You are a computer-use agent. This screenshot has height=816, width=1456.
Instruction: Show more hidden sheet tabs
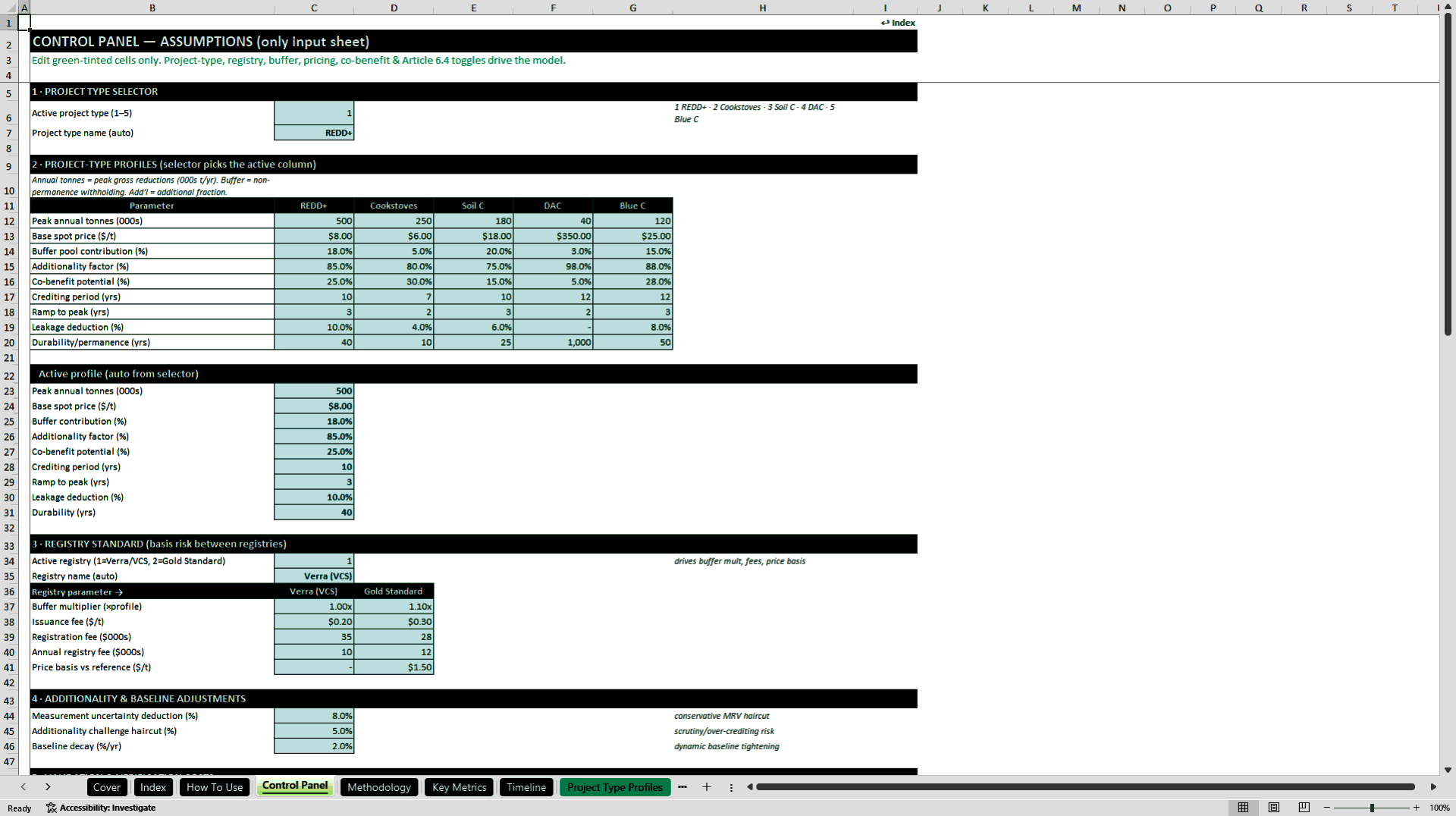[x=682, y=787]
